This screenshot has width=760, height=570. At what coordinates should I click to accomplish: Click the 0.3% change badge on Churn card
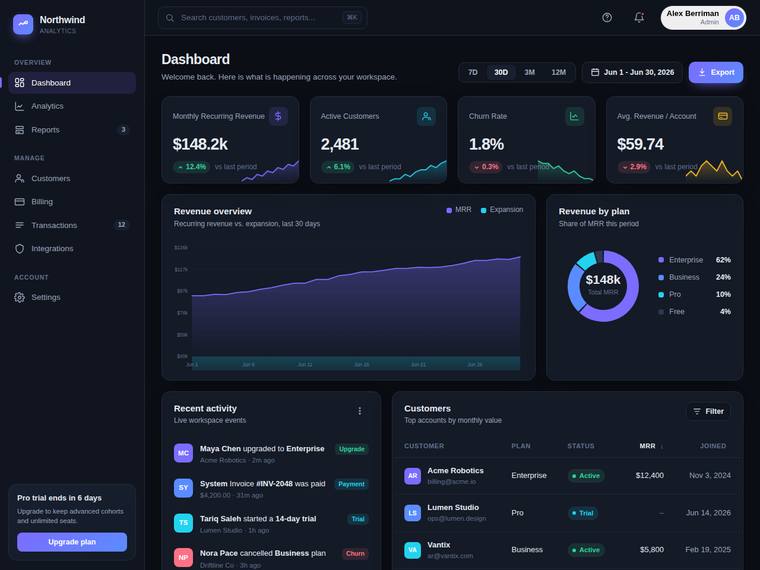point(486,167)
